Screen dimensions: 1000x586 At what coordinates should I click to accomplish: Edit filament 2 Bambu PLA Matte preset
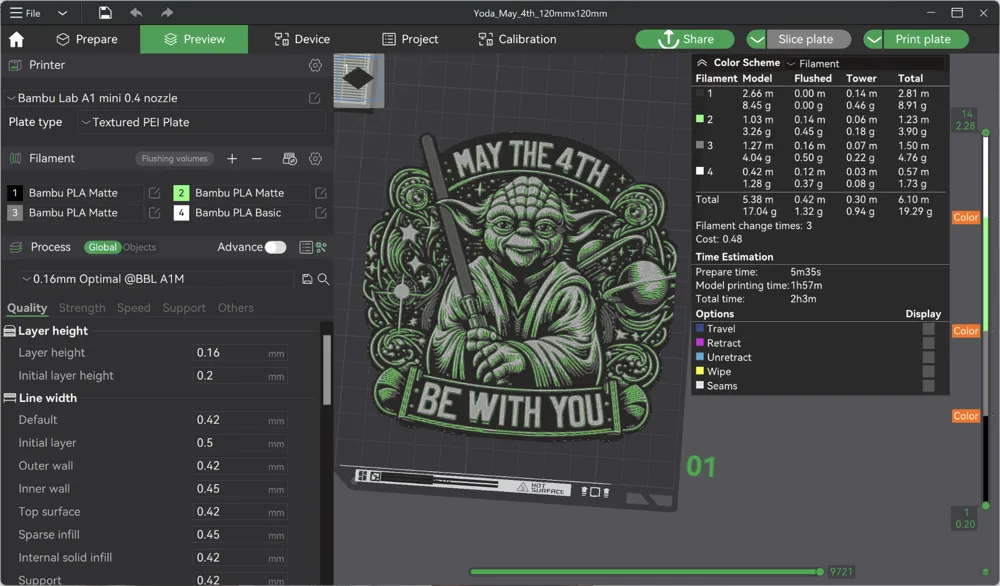click(x=321, y=193)
